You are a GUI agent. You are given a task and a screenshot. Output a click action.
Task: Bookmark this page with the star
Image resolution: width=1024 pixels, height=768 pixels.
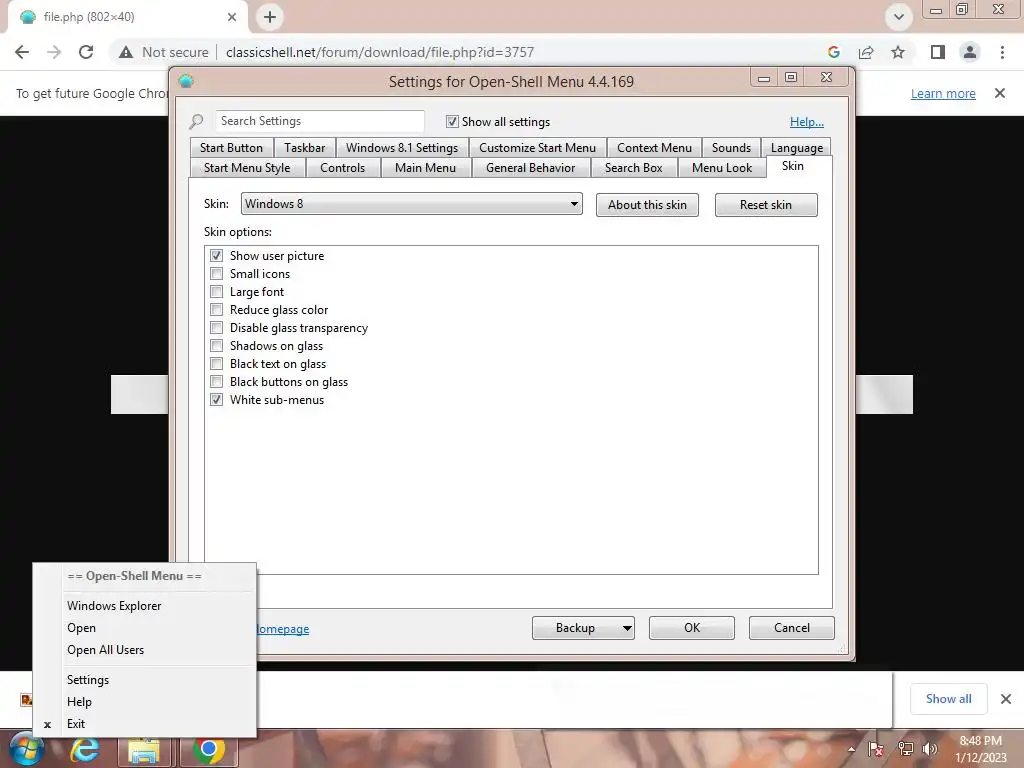[x=898, y=52]
